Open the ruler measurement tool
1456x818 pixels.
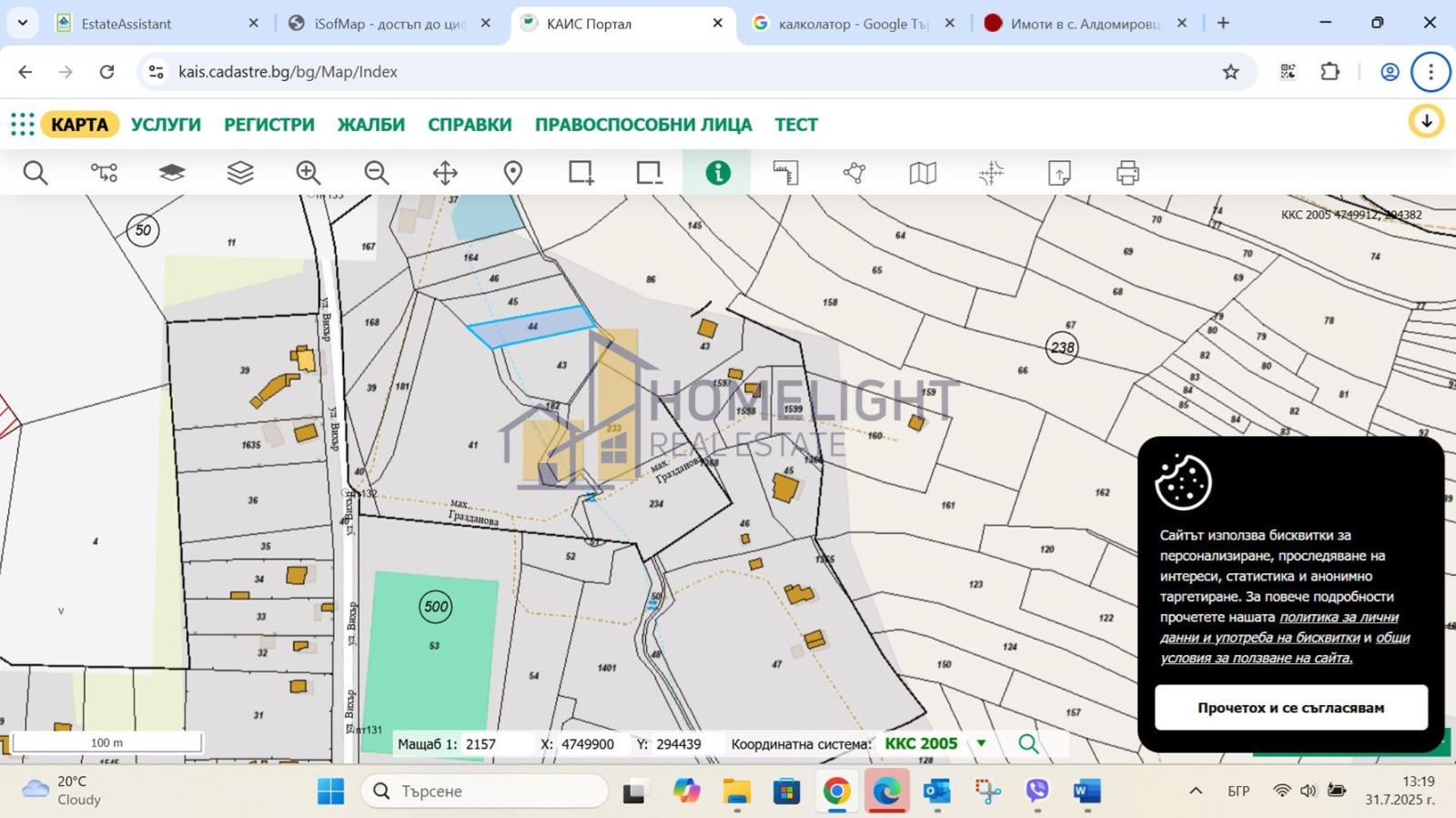[x=786, y=173]
